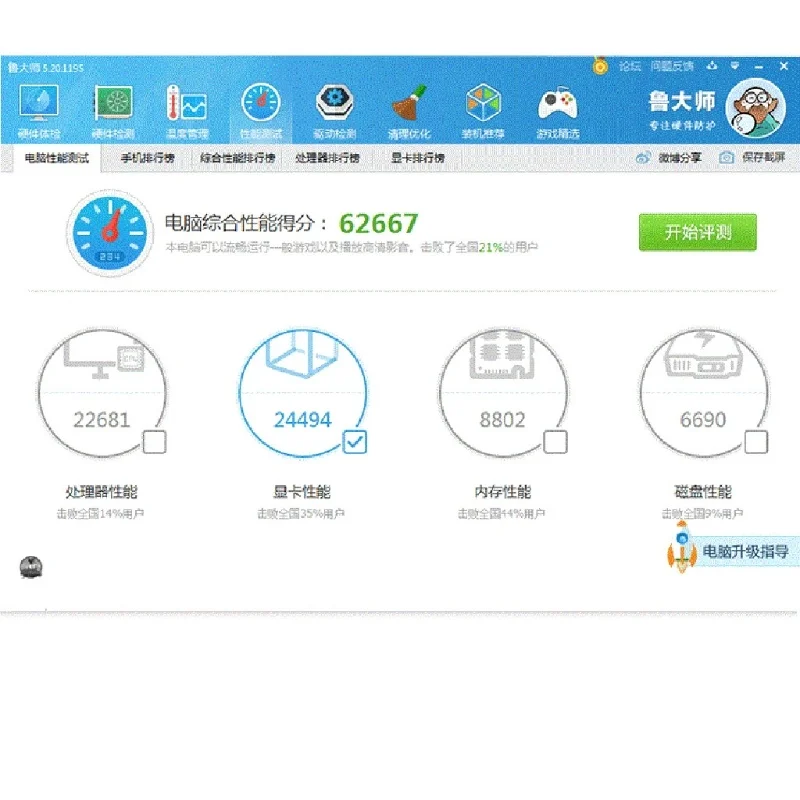Uncheck the 显卡性能 checkbox
The height and width of the screenshot is (800, 800).
click(x=355, y=442)
